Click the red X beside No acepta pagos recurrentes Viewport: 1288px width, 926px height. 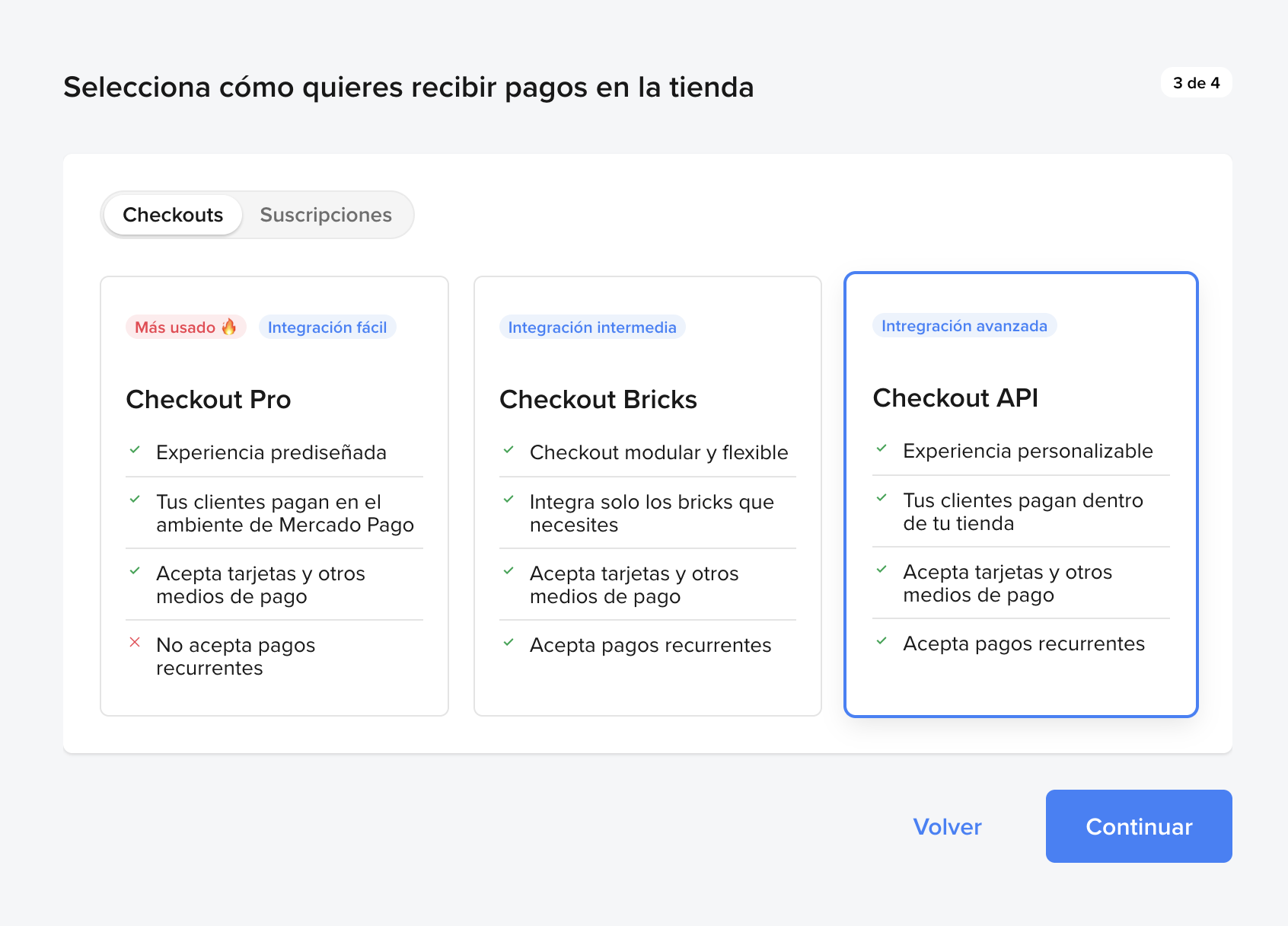(135, 642)
